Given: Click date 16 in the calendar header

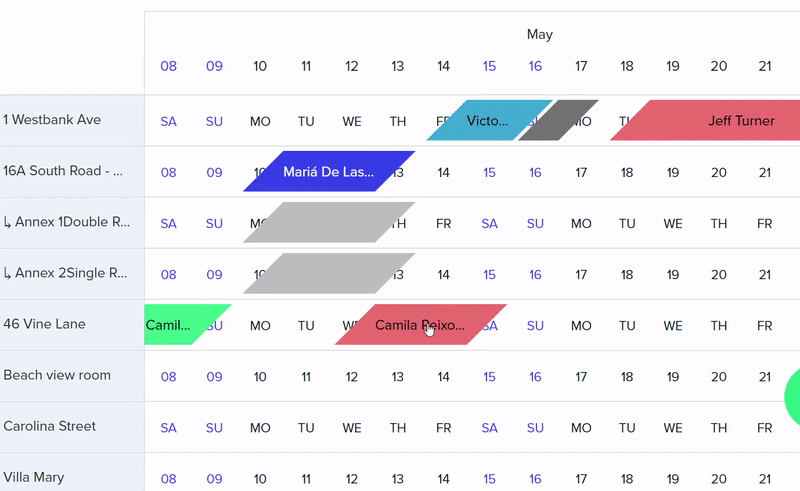Looking at the screenshot, I should (x=535, y=66).
